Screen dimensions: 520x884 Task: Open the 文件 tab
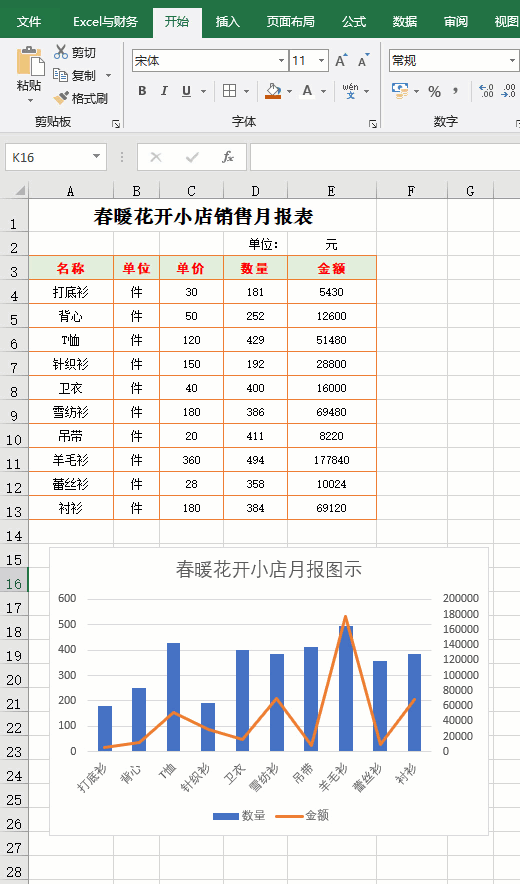[29, 22]
